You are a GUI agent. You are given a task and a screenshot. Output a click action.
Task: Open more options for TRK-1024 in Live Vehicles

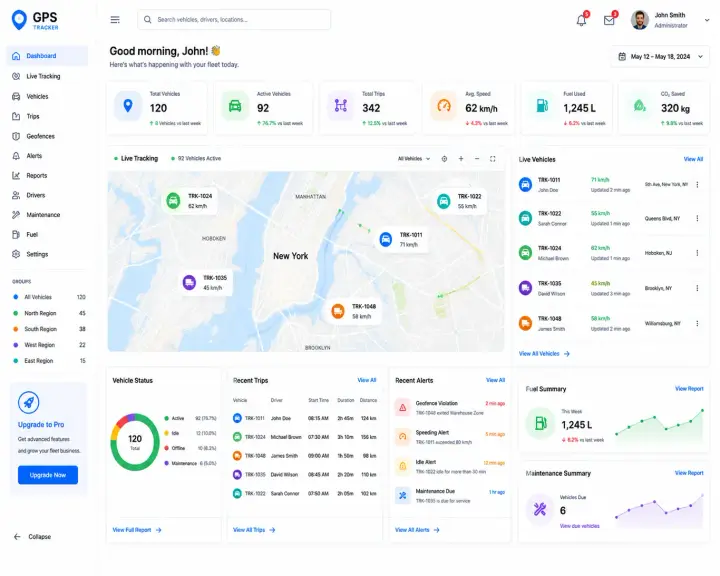pos(697,253)
